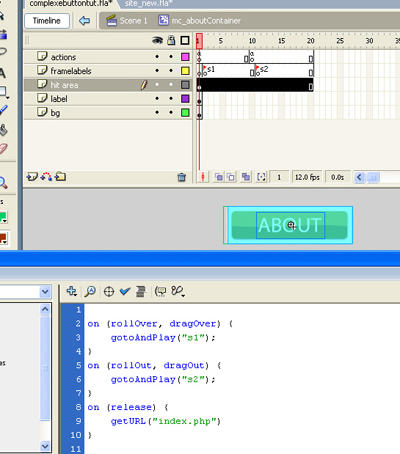Toggle the Onion Skin icon
This screenshot has height=454, width=400.
pos(219,177)
